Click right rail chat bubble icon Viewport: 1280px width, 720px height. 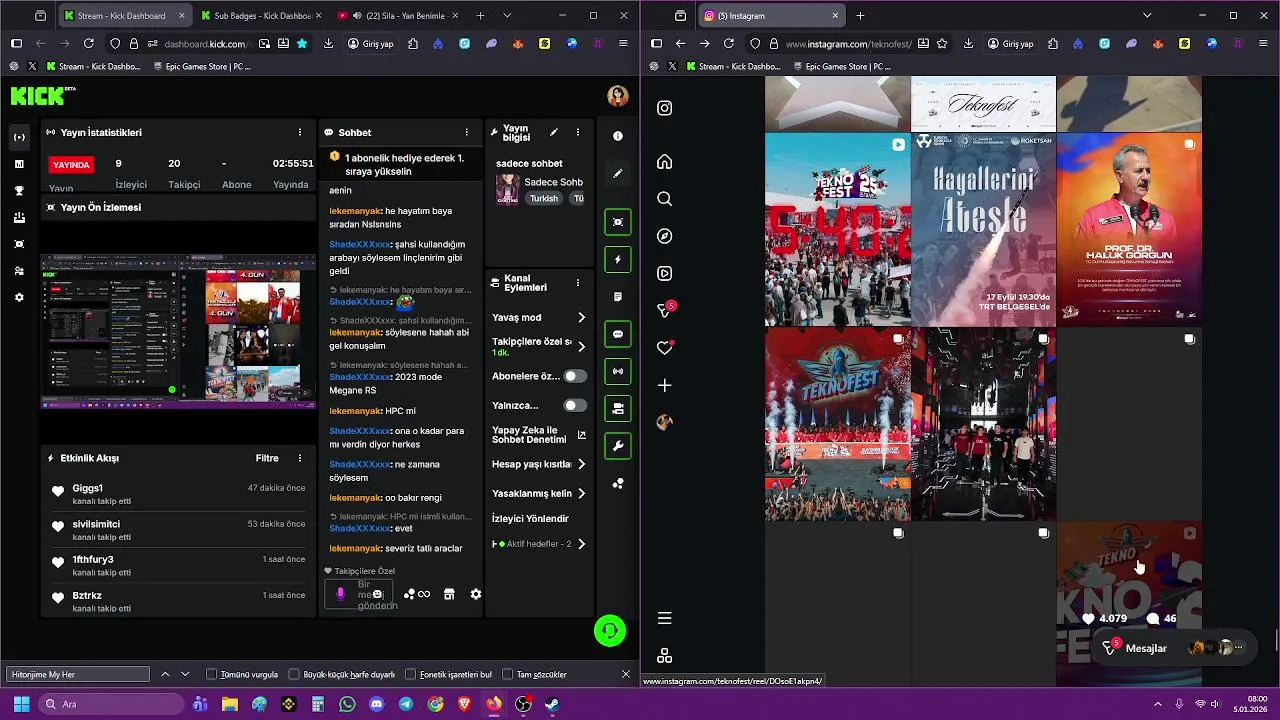617,334
